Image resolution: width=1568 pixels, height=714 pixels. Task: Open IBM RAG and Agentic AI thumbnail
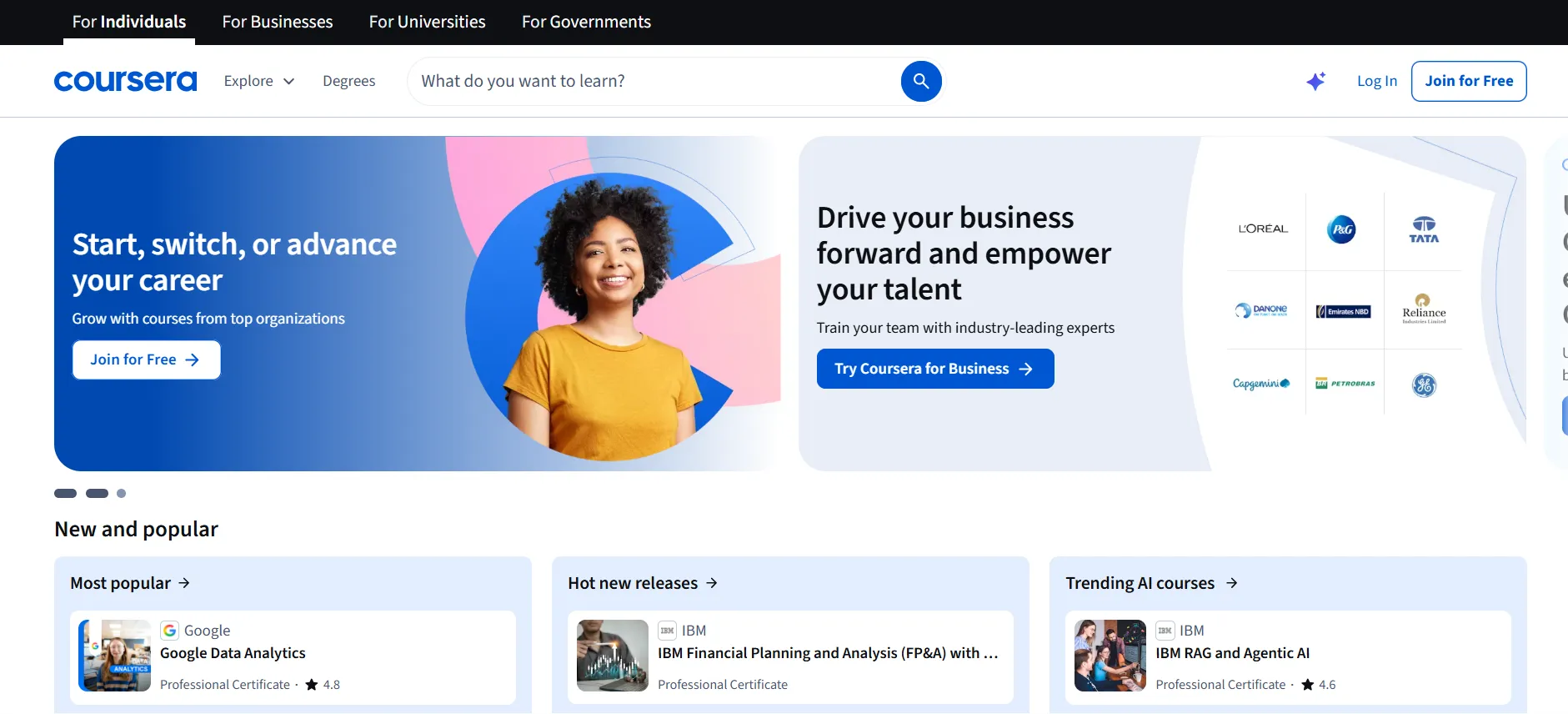(1110, 656)
